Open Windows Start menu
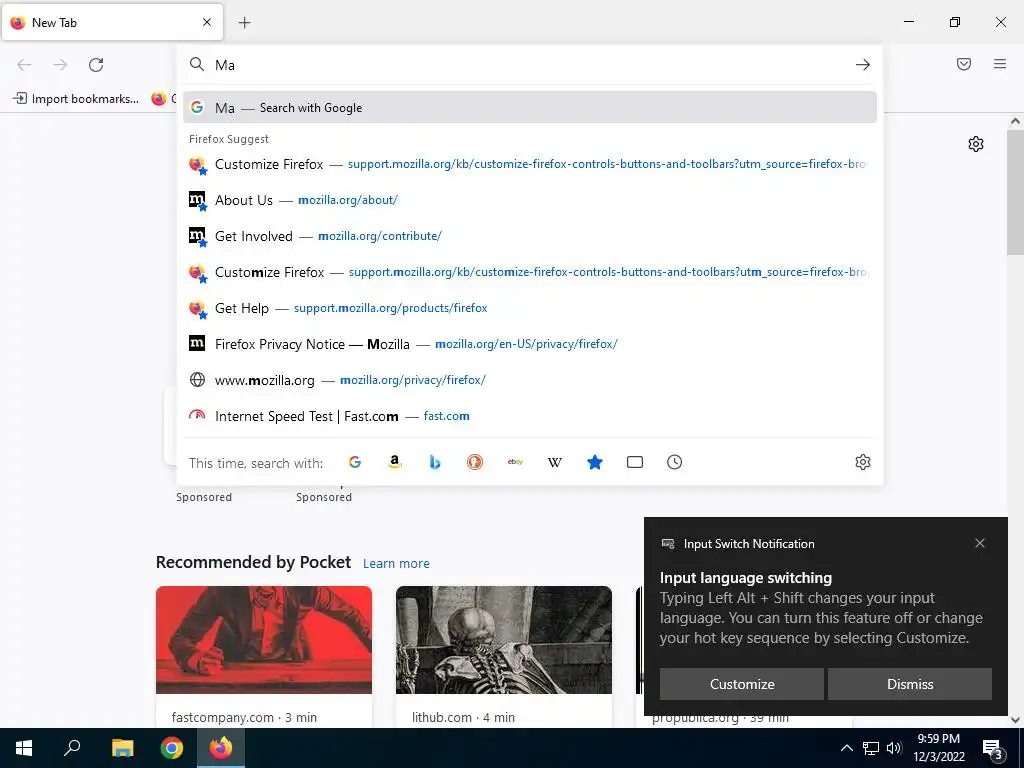1024x768 pixels. coord(24,748)
